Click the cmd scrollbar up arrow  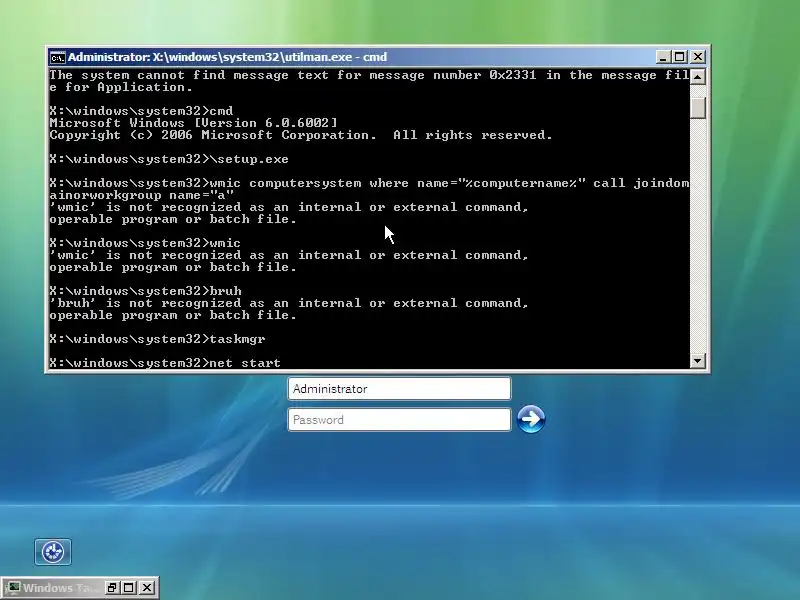coord(697,77)
